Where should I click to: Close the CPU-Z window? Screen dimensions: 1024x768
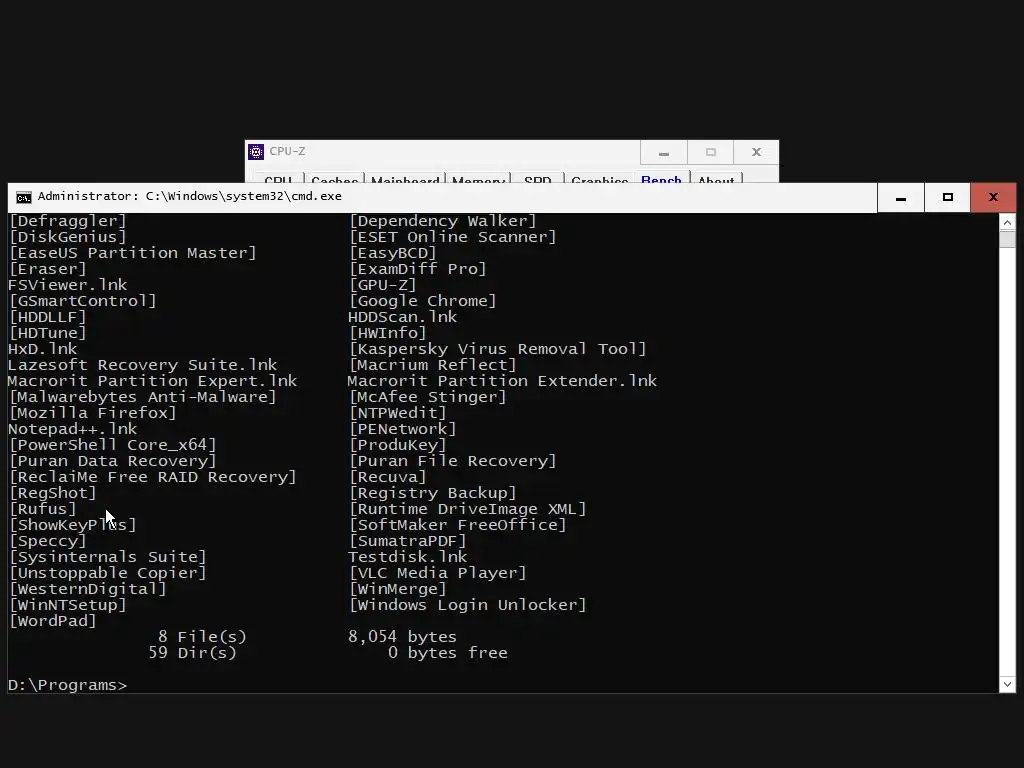click(756, 153)
